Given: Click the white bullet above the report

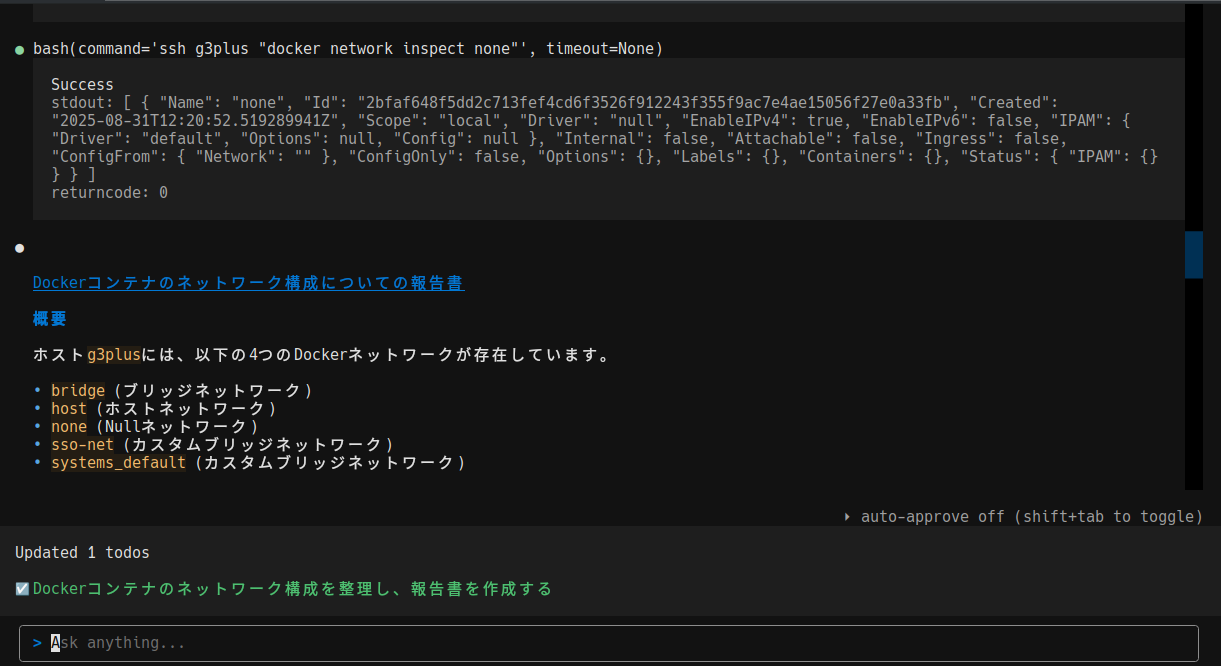Looking at the screenshot, I should coord(20,248).
